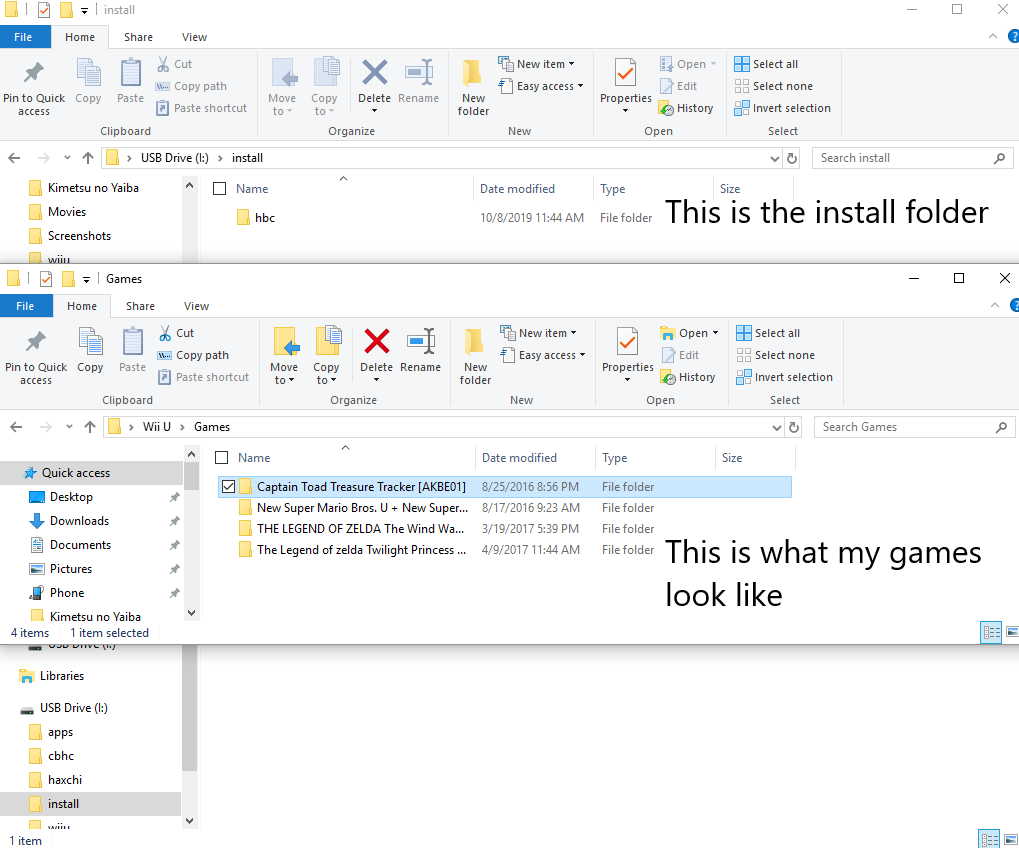Go up one level in Games window
The width and height of the screenshot is (1019, 848).
90,427
